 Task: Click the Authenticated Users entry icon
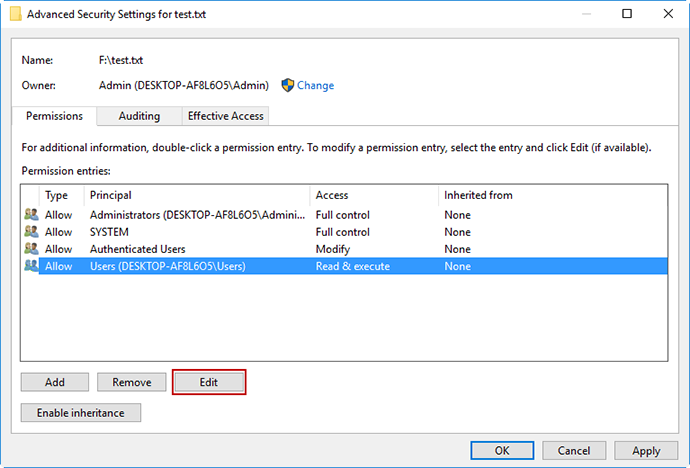(31, 249)
